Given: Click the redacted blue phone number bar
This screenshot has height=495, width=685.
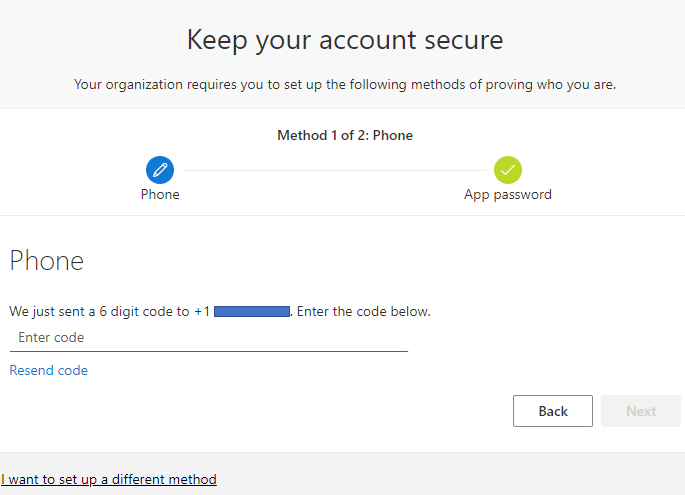Looking at the screenshot, I should click(251, 312).
